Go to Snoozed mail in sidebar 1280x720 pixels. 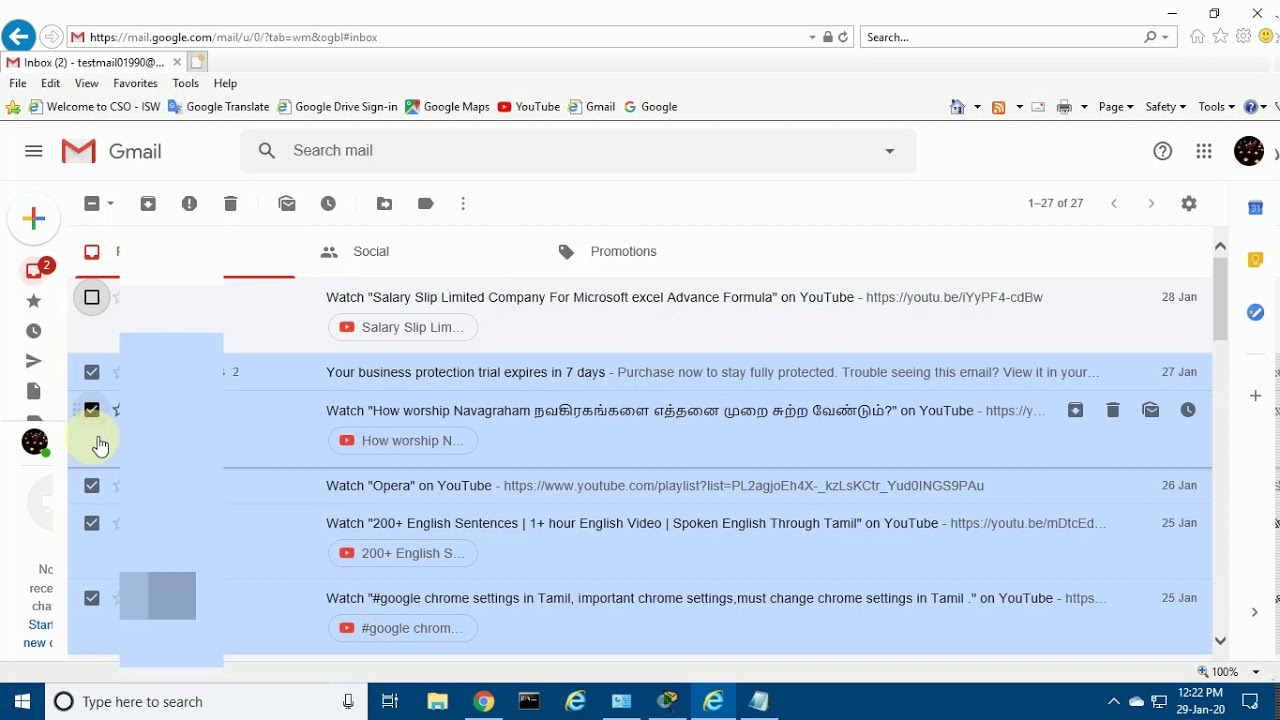(x=34, y=331)
